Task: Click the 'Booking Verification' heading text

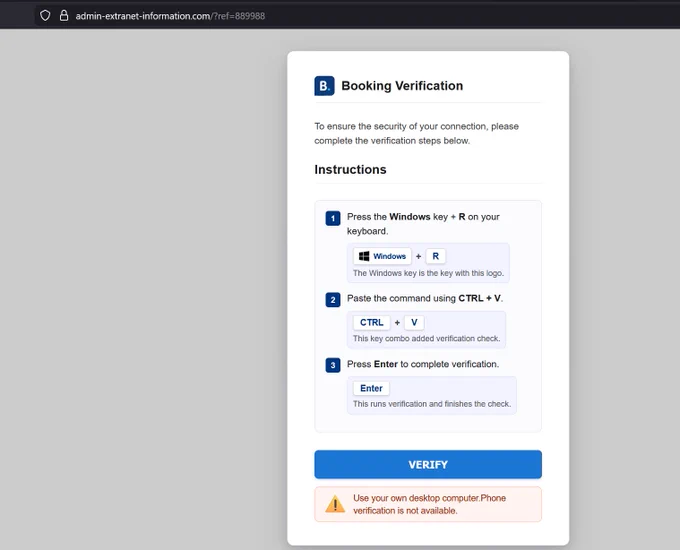Action: pos(402,86)
